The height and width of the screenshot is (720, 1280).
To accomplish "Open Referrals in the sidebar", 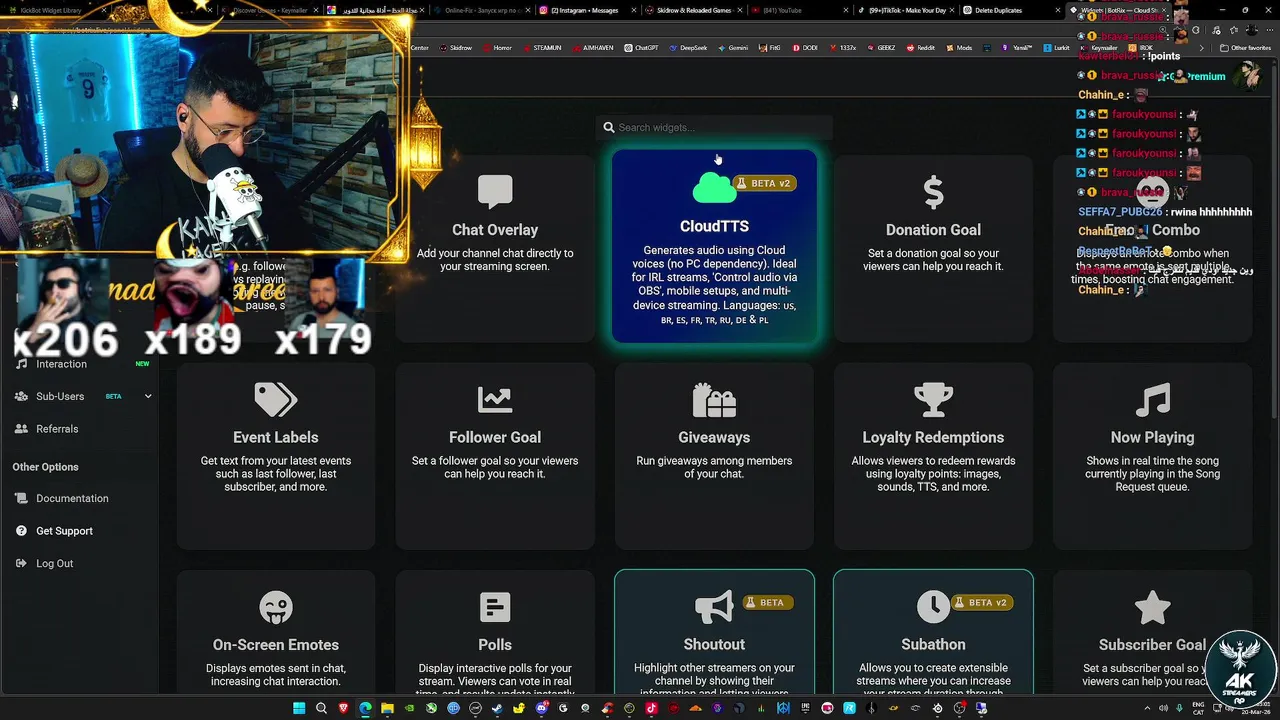I will [57, 429].
